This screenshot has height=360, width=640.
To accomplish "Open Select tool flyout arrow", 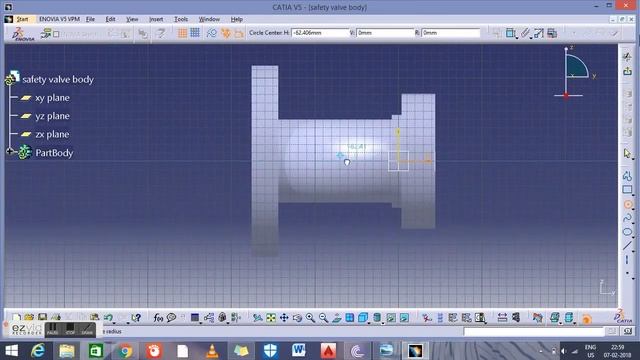I will point(633,159).
